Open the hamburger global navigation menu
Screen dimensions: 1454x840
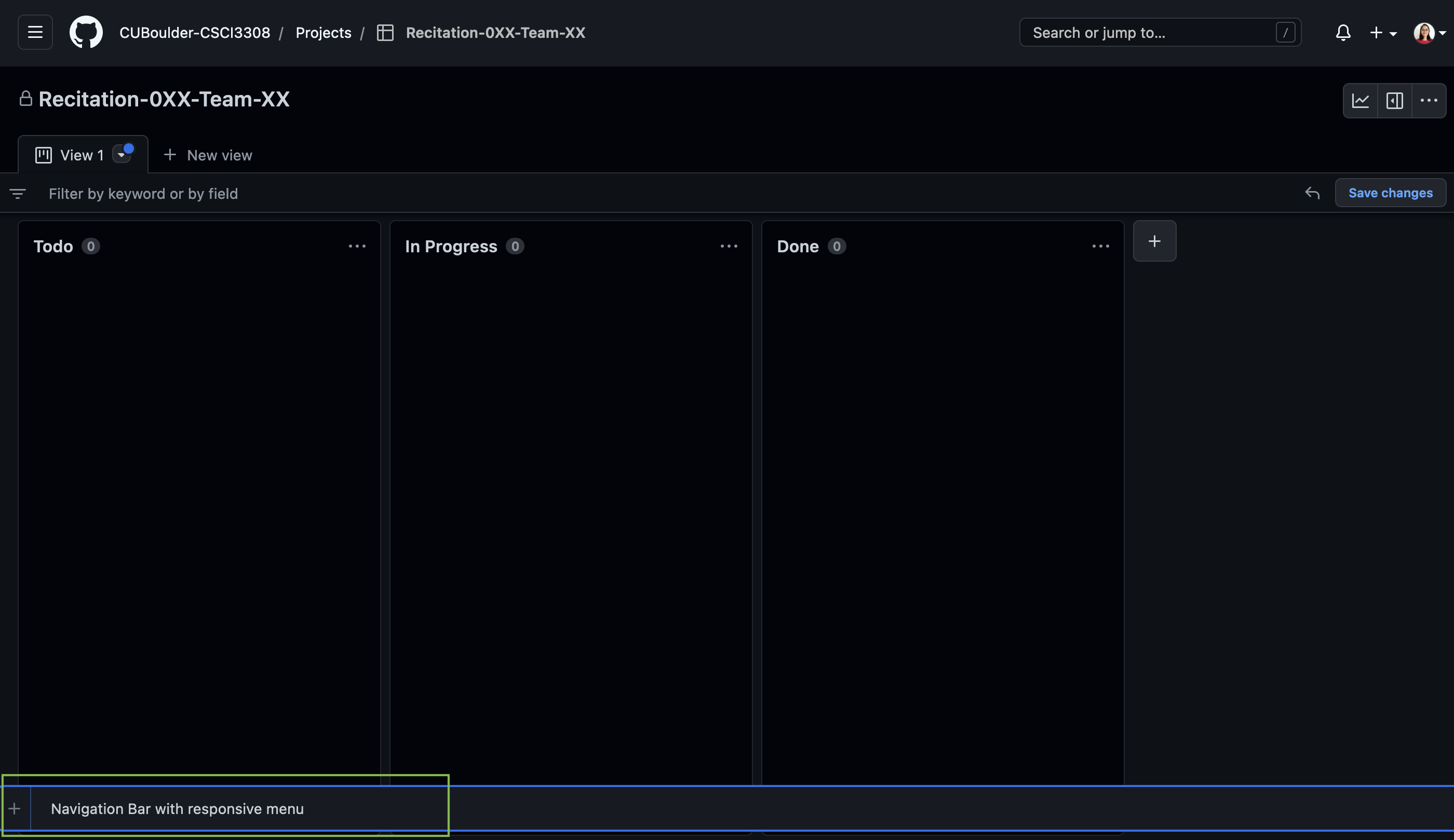point(35,32)
